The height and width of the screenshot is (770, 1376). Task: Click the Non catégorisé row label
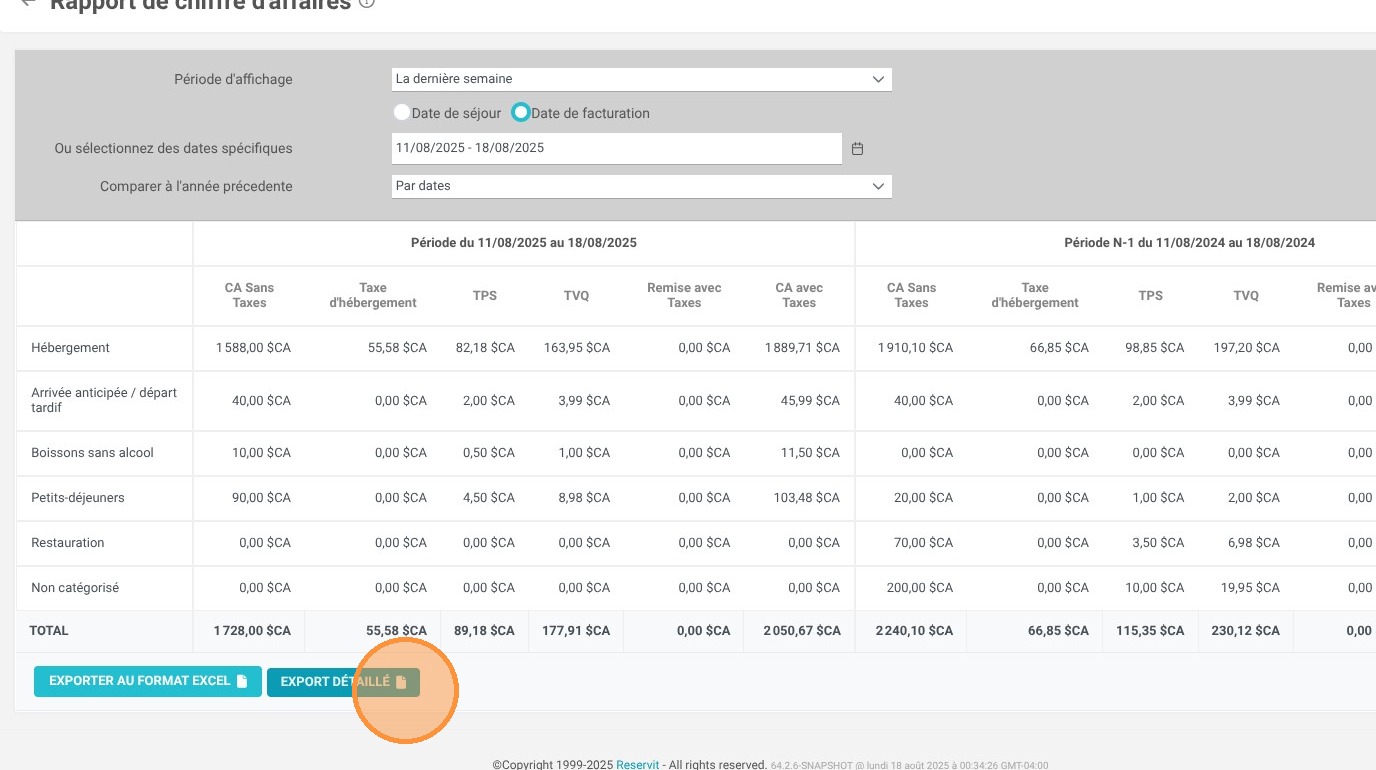click(75, 588)
